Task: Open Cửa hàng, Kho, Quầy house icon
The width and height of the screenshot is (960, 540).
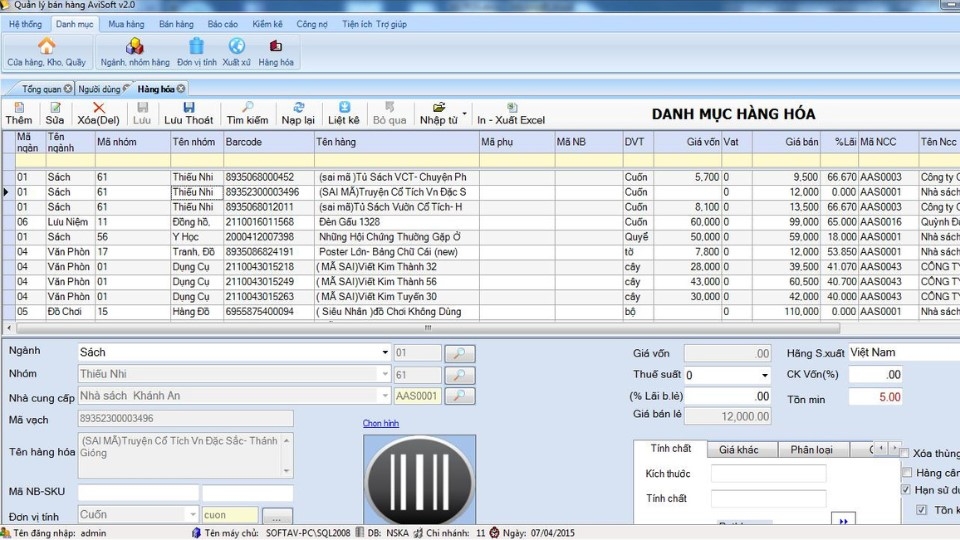Action: click(46, 46)
